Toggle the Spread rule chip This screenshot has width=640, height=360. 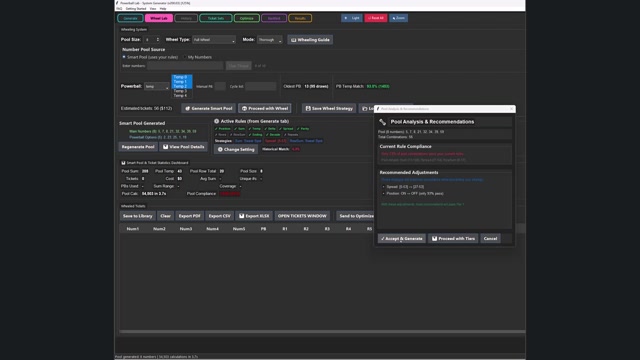click(x=287, y=129)
